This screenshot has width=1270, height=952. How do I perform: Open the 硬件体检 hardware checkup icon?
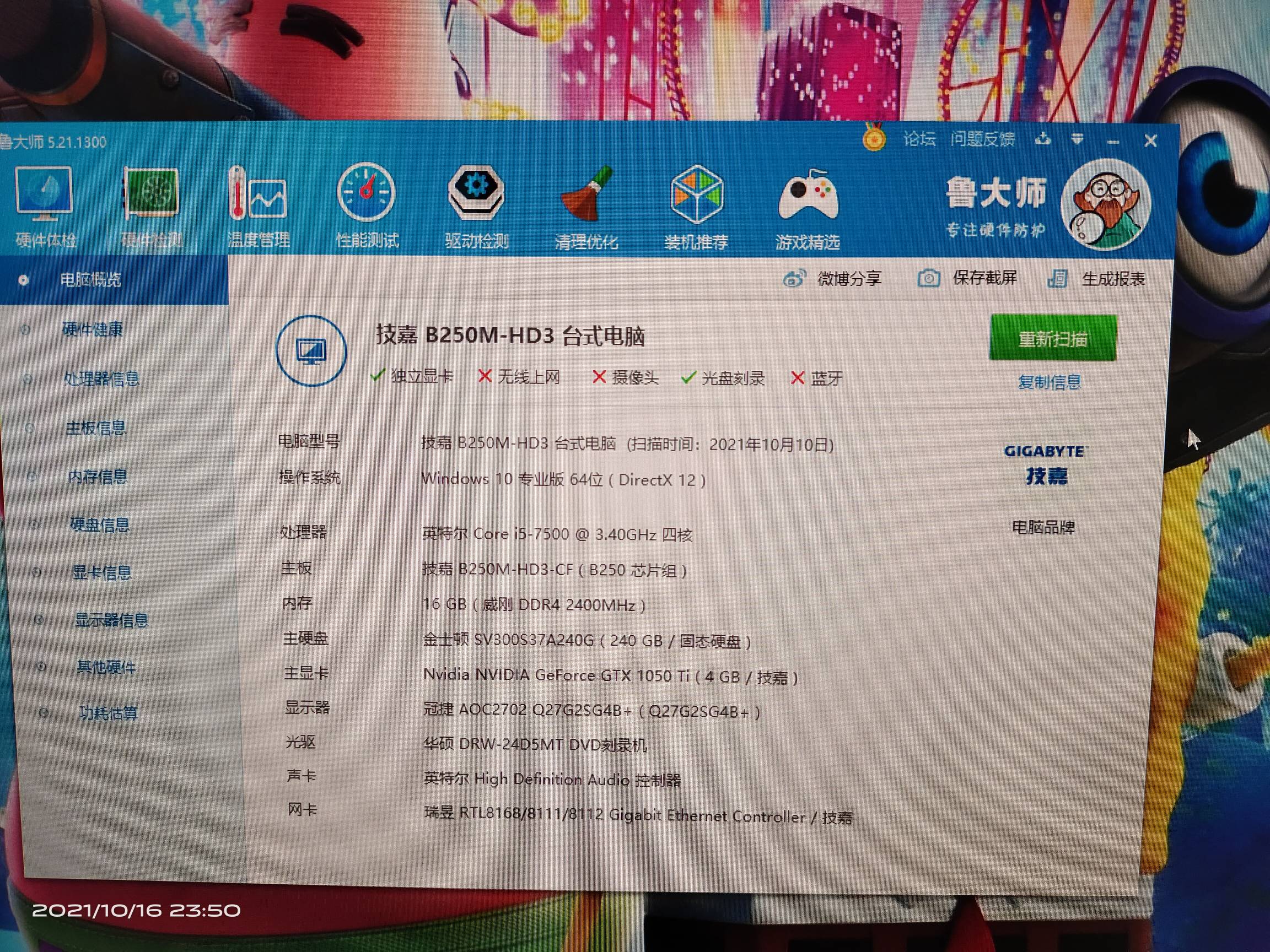click(x=45, y=208)
